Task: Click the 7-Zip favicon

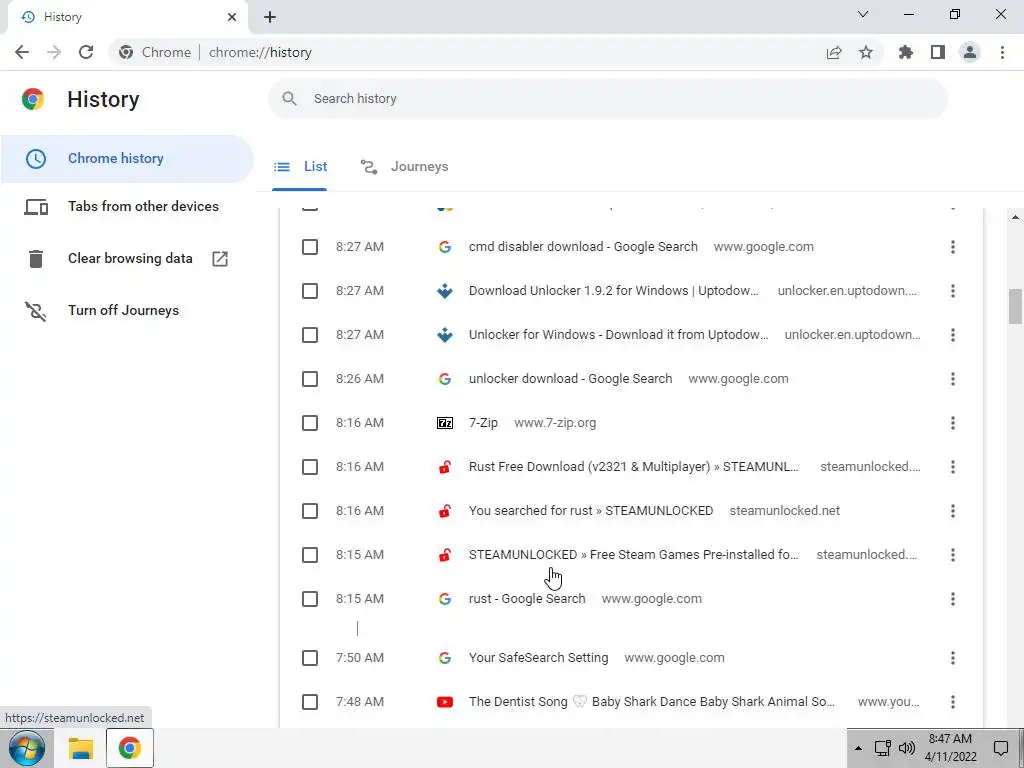Action: 445,423
